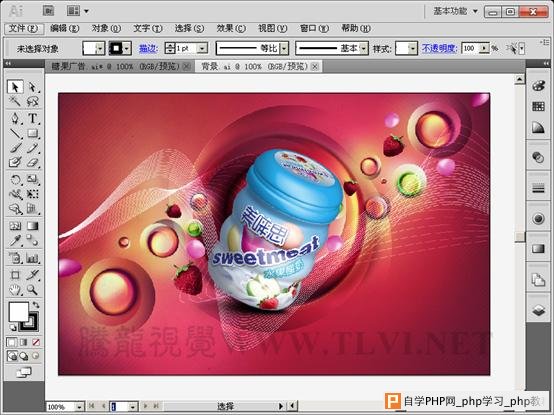Image resolution: width=554 pixels, height=415 pixels.
Task: Select the Rotate tool
Action: (15, 179)
